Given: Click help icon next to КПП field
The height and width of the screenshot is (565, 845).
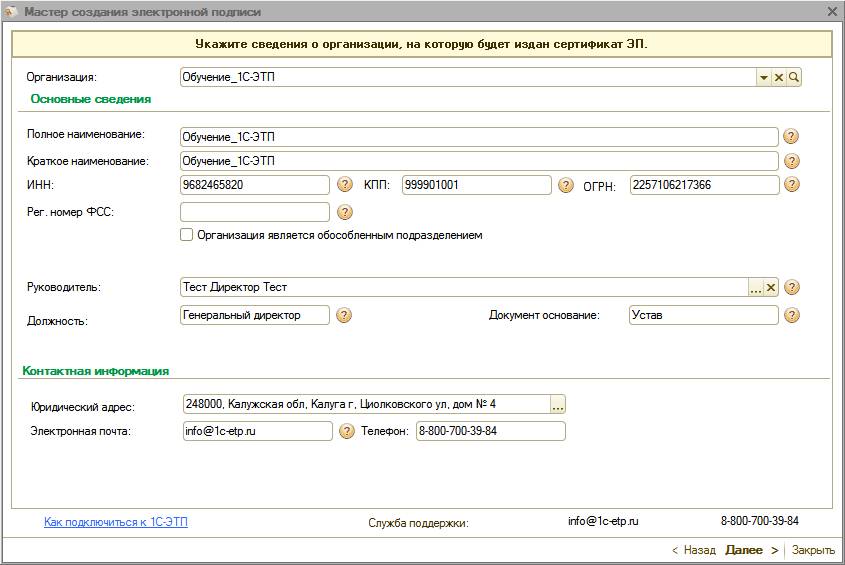Looking at the screenshot, I should click(566, 185).
